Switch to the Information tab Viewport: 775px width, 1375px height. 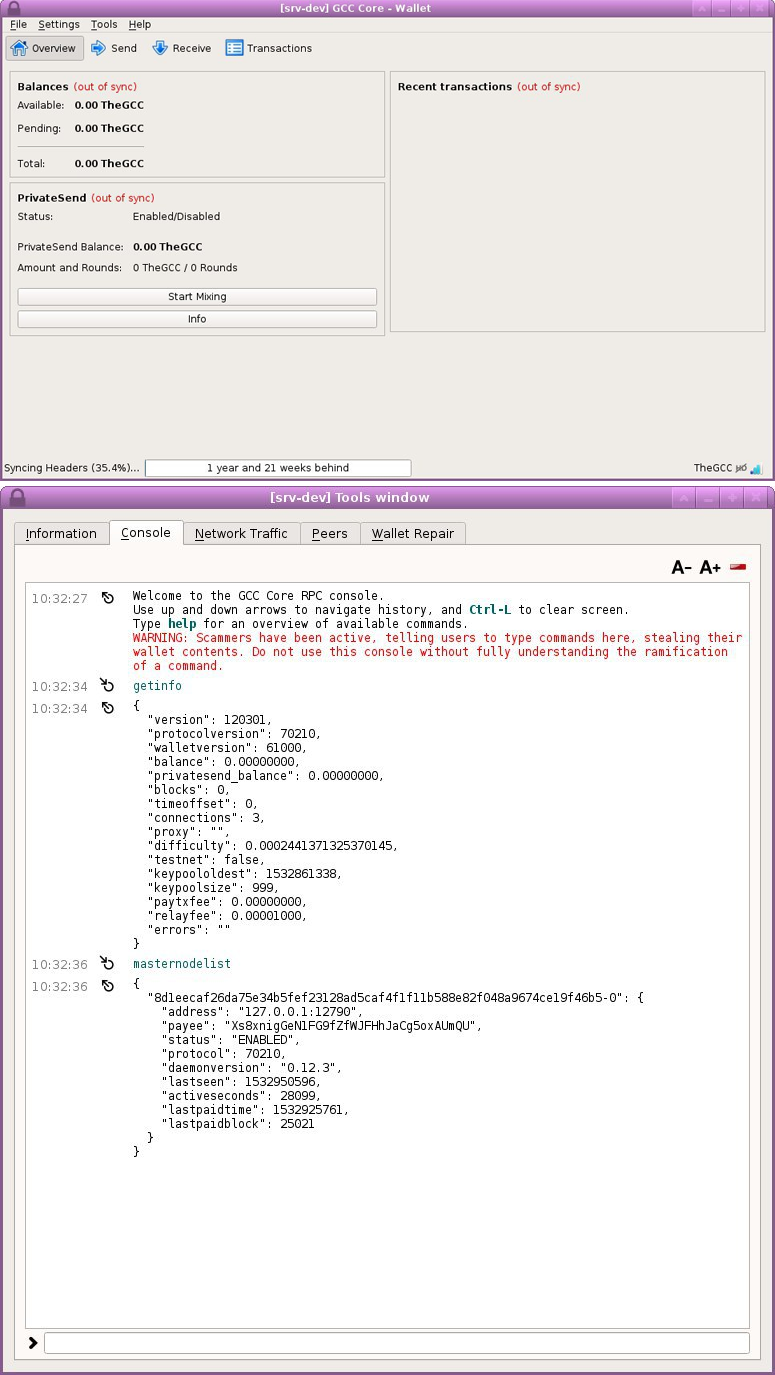tap(61, 534)
